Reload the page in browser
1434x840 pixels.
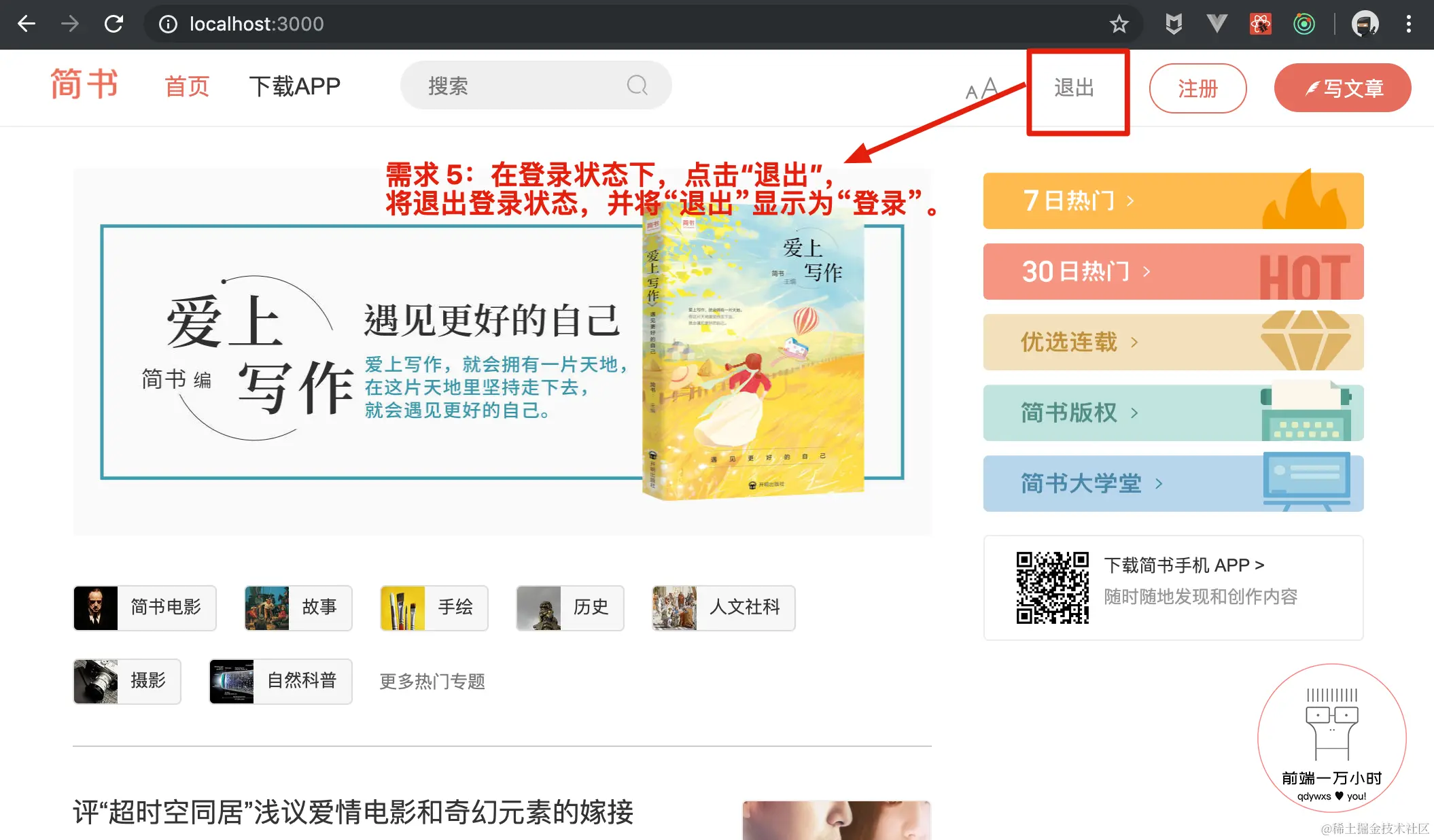point(113,24)
